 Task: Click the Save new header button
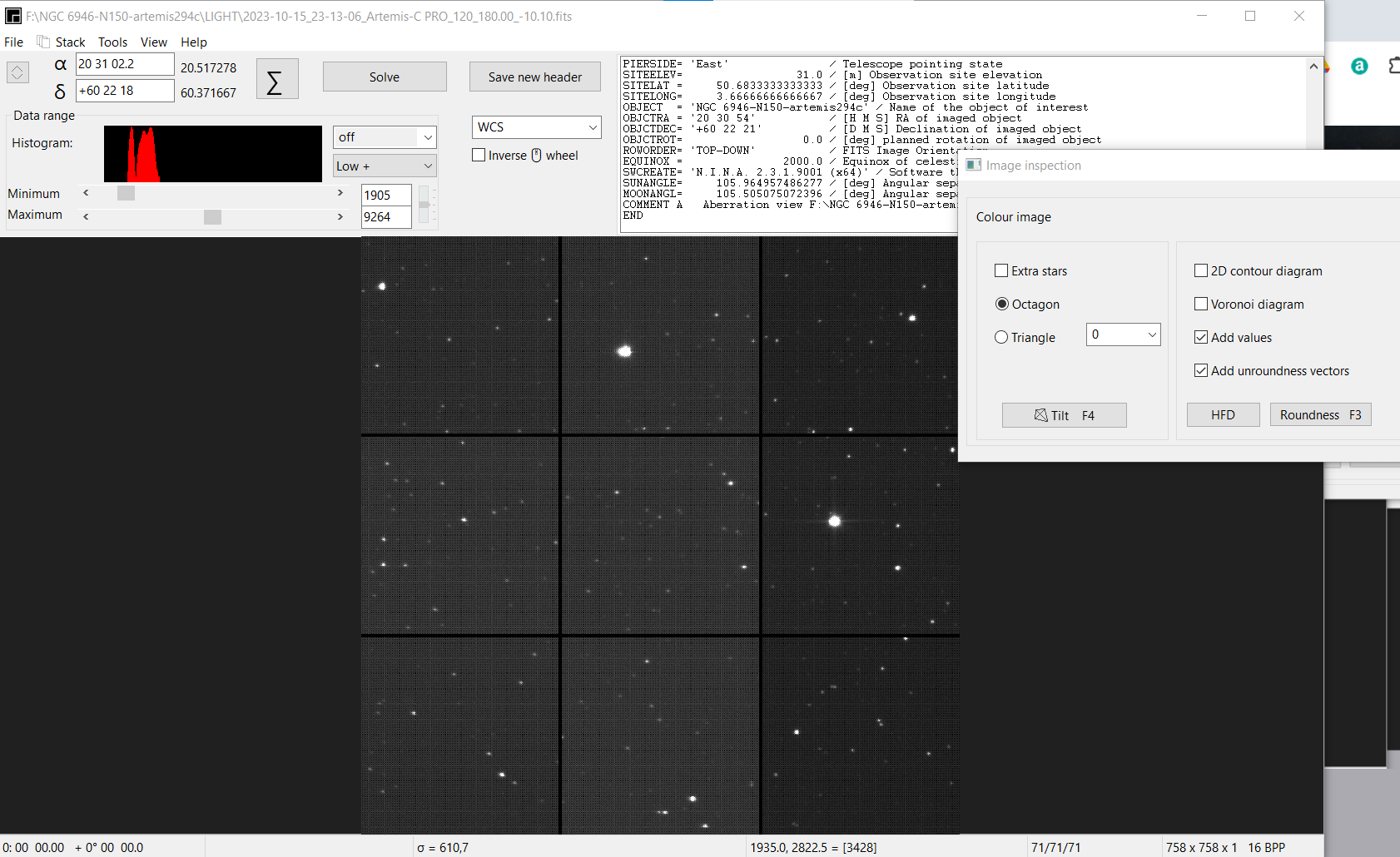[535, 77]
